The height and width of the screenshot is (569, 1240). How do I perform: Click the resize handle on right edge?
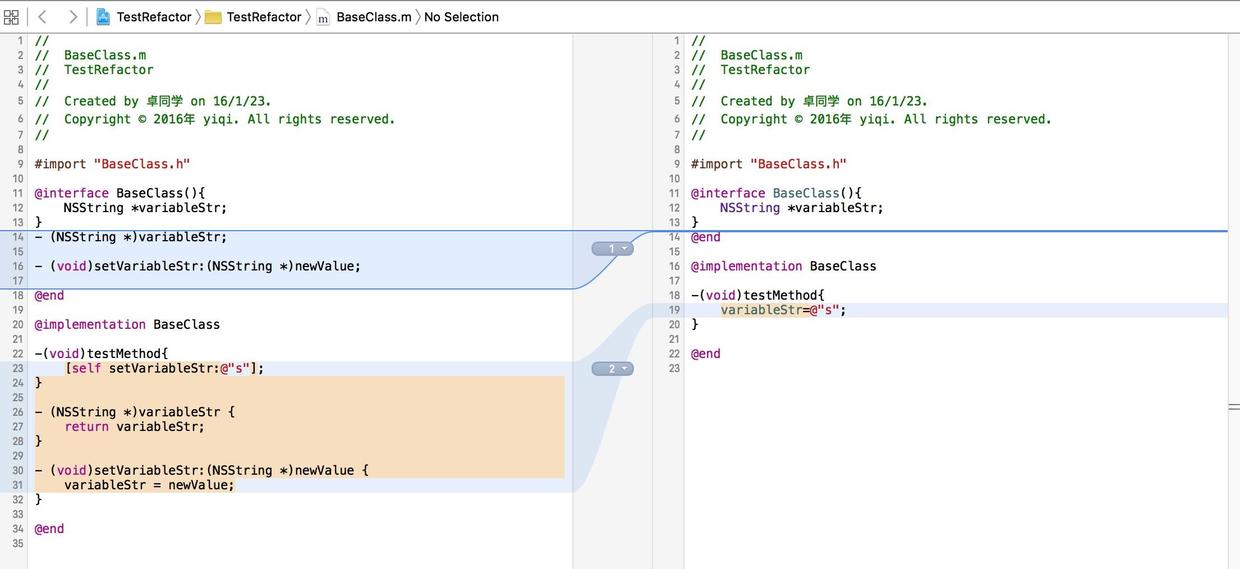coord(1234,407)
